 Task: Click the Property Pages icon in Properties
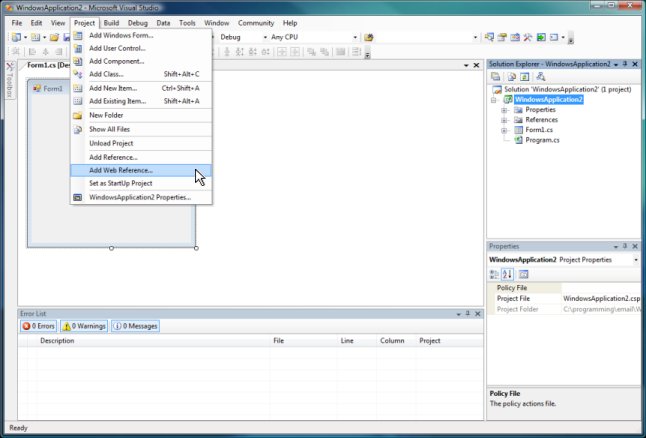click(x=523, y=274)
